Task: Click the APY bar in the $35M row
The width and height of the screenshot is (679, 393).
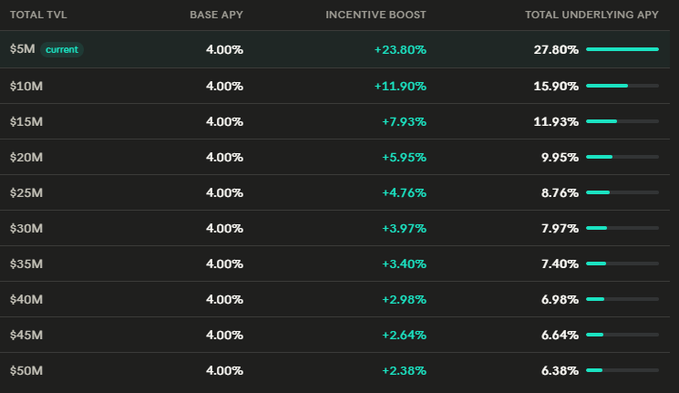Action: pyautogui.click(x=622, y=263)
